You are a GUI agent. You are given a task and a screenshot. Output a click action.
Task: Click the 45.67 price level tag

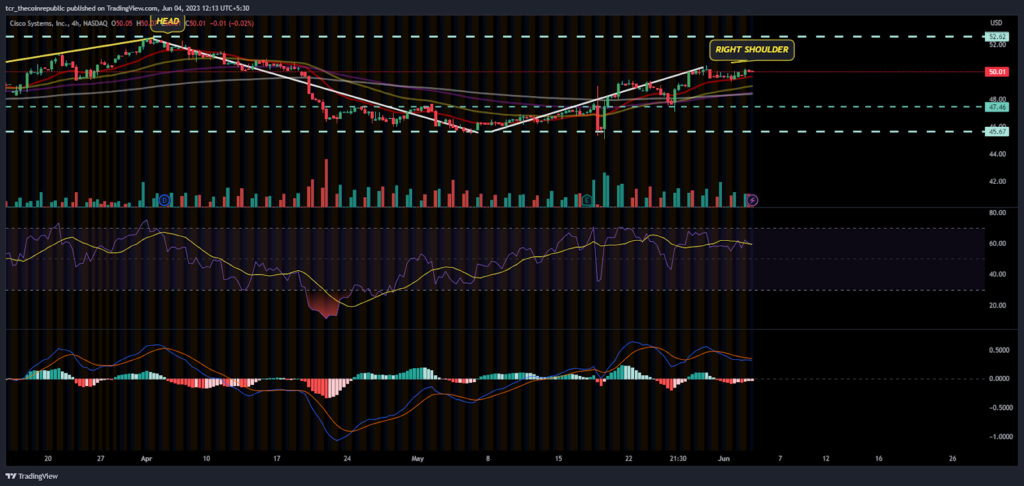997,131
